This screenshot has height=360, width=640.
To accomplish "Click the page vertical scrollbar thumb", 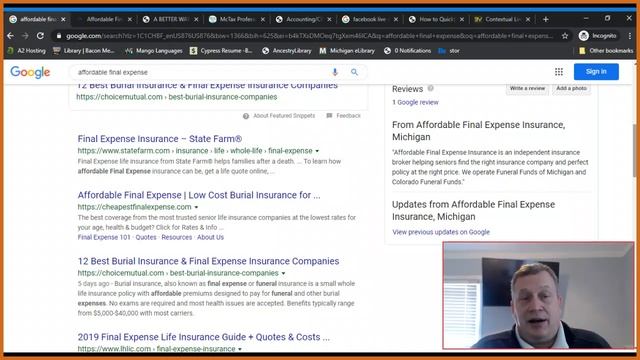I will (634, 150).
